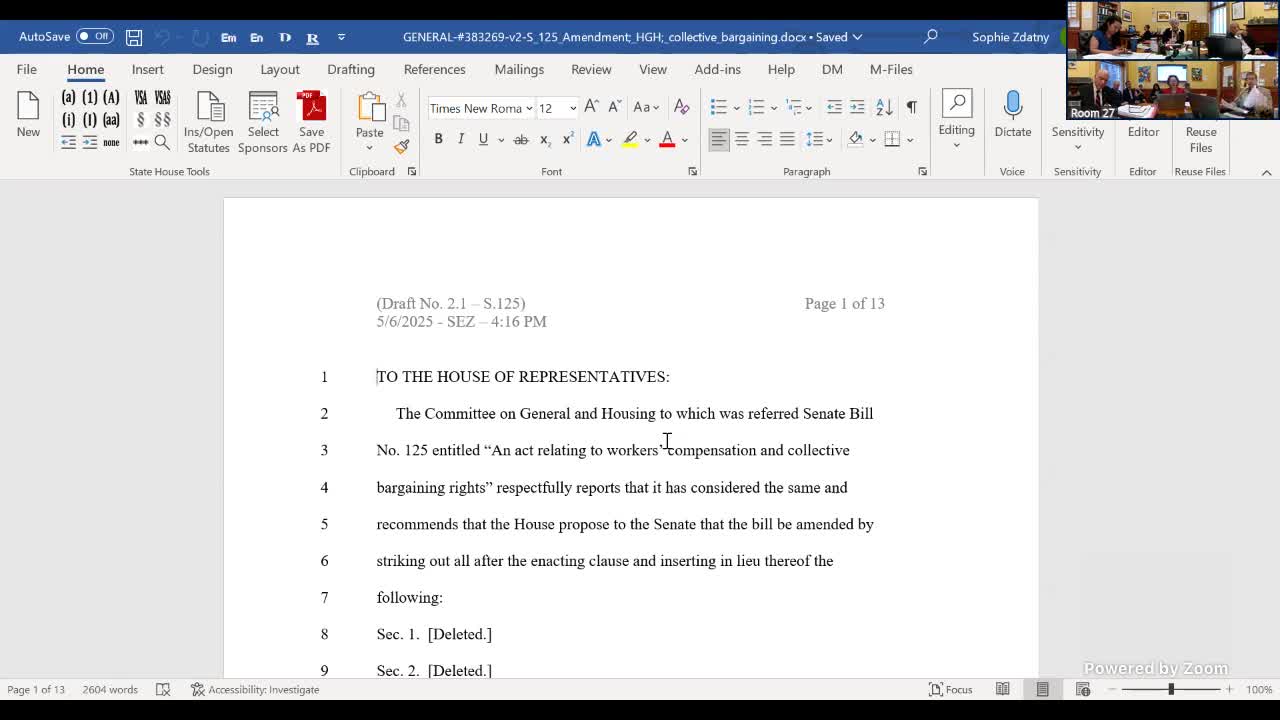Open the word count from status bar
The height and width of the screenshot is (720, 1280).
pyautogui.click(x=110, y=689)
